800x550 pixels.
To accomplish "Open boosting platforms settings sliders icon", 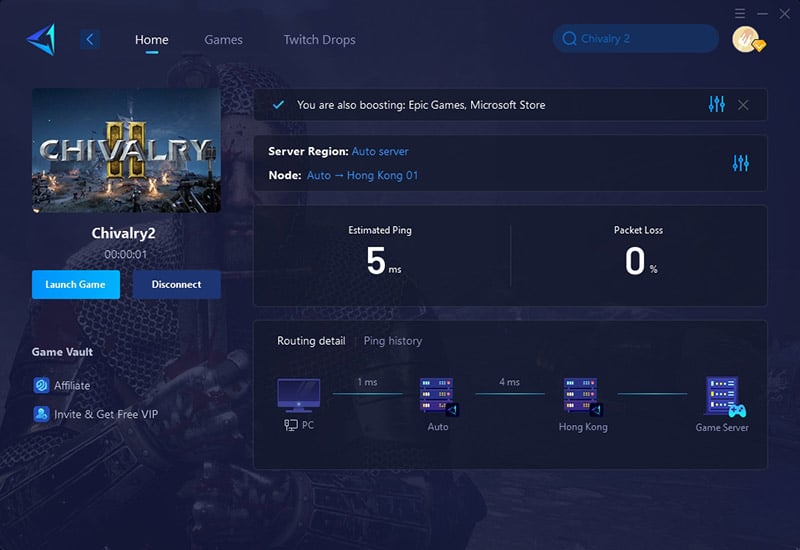I will coord(716,104).
